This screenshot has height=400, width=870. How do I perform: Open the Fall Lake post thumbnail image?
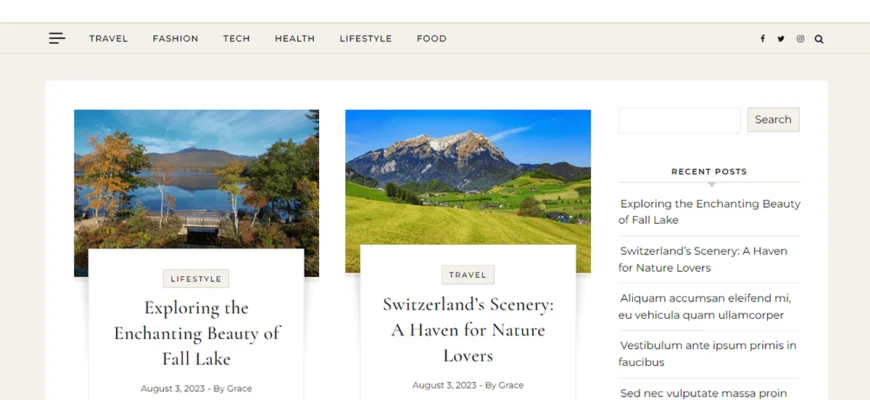[x=196, y=179]
